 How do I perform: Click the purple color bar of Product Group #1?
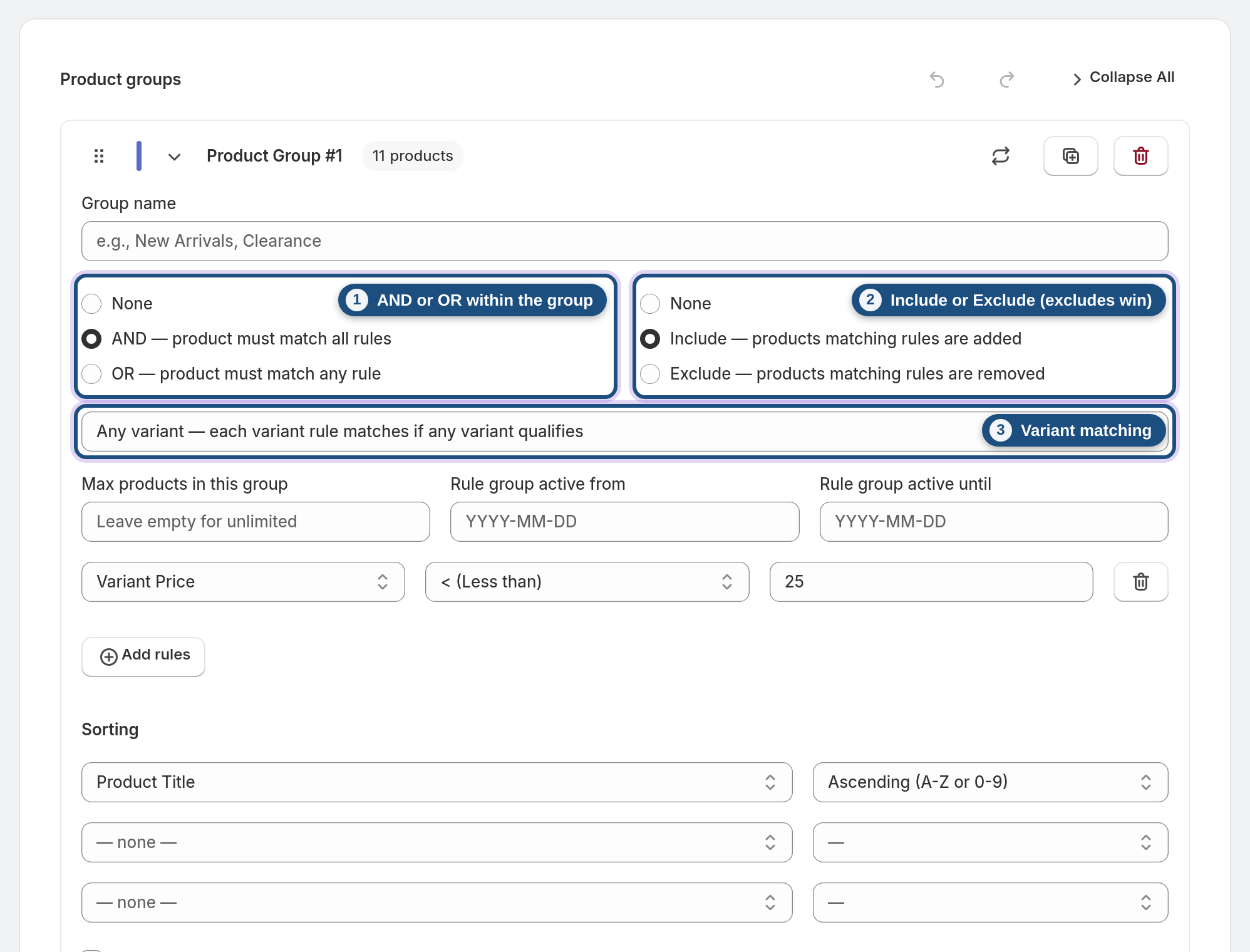pos(139,156)
